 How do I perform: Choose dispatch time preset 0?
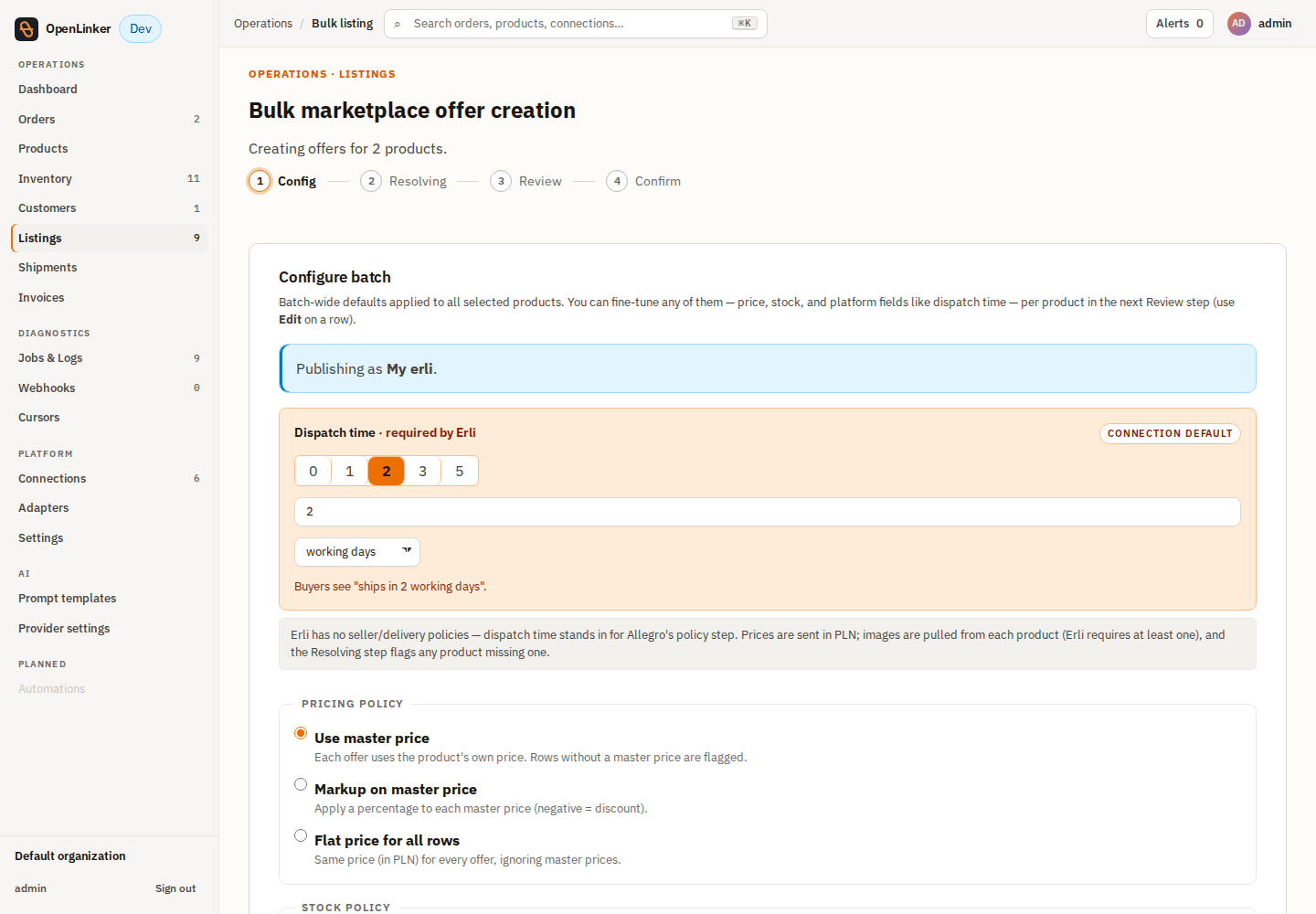click(x=313, y=472)
